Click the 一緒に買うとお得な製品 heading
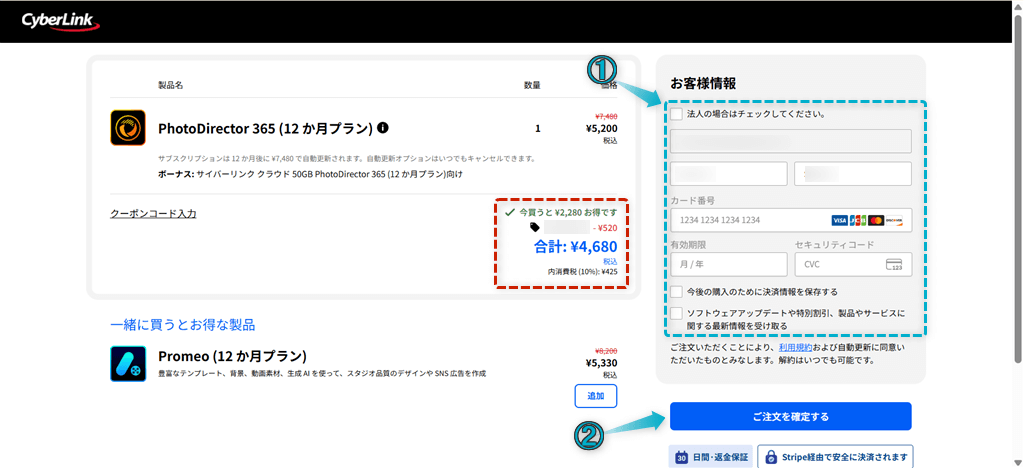1024x468 pixels. [183, 324]
